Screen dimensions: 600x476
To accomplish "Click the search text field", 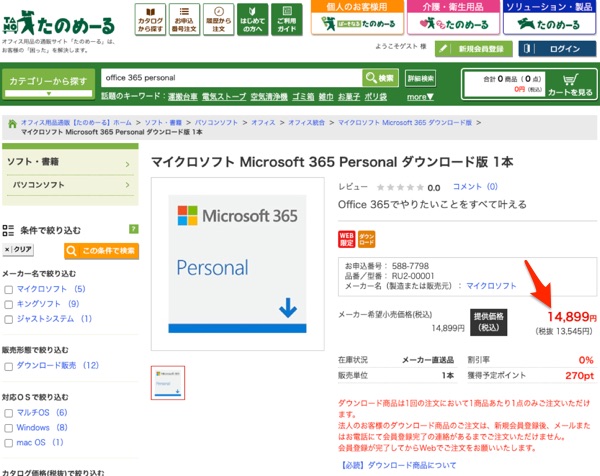I will pyautogui.click(x=232, y=78).
